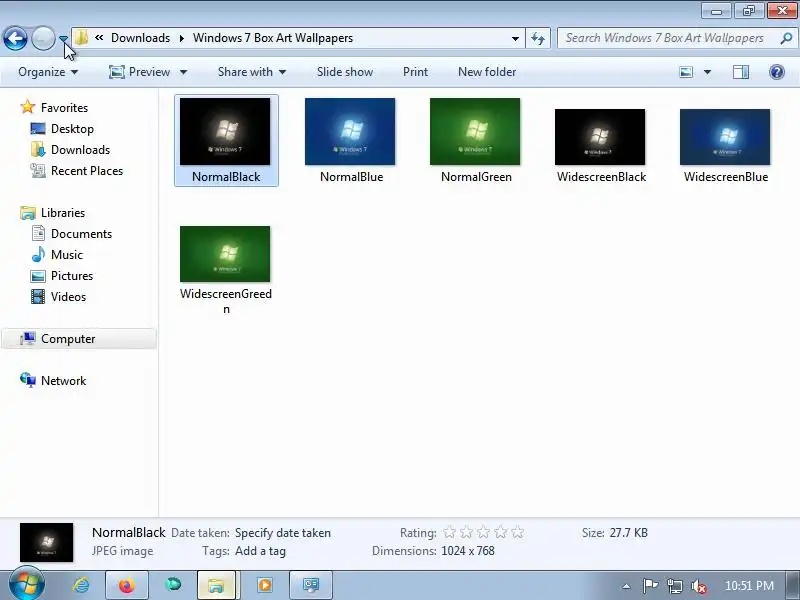Expand the address bar double-chevron for parent folders
This screenshot has height=600, width=800.
point(99,38)
